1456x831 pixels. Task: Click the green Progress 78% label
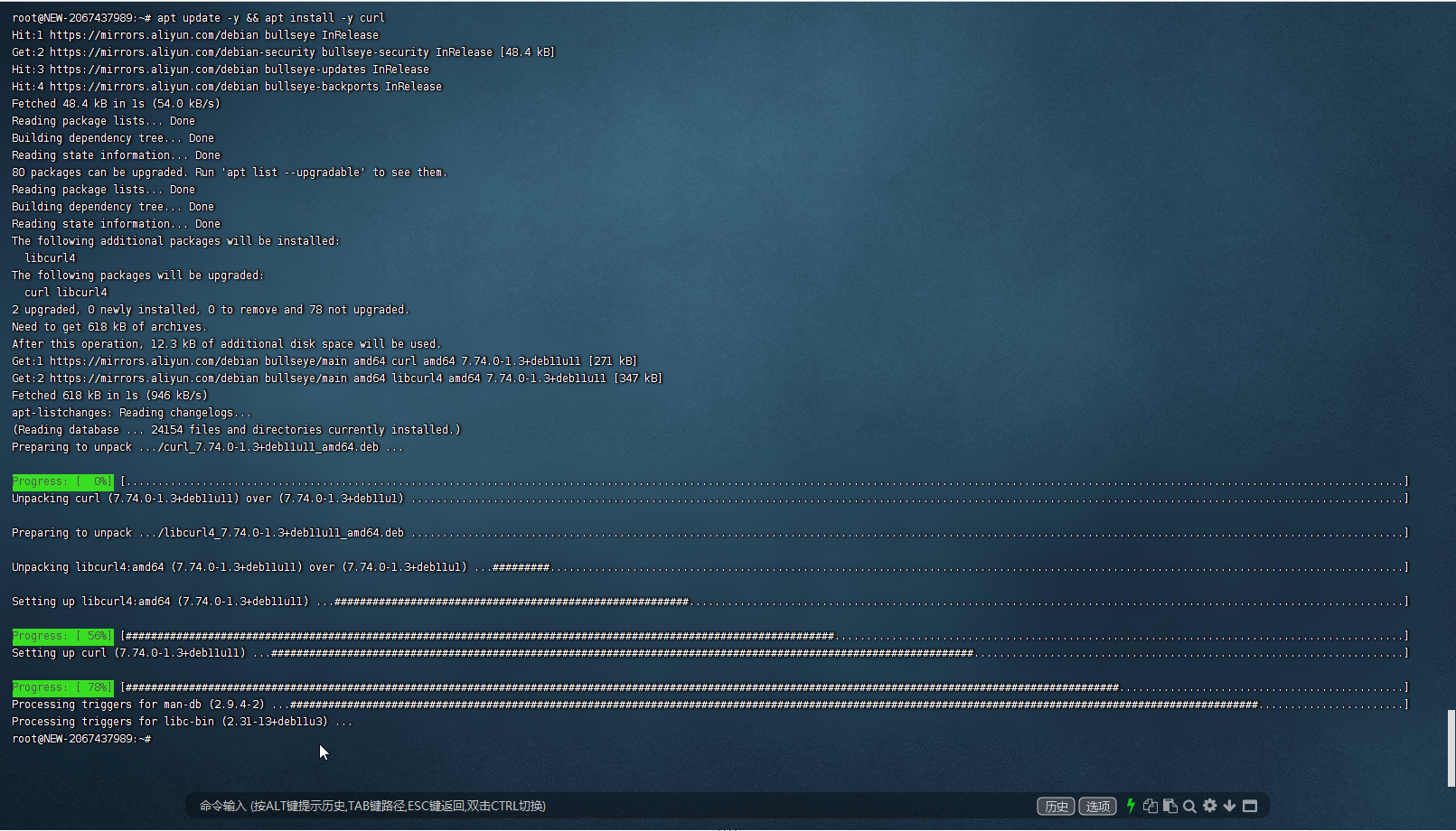pos(62,687)
